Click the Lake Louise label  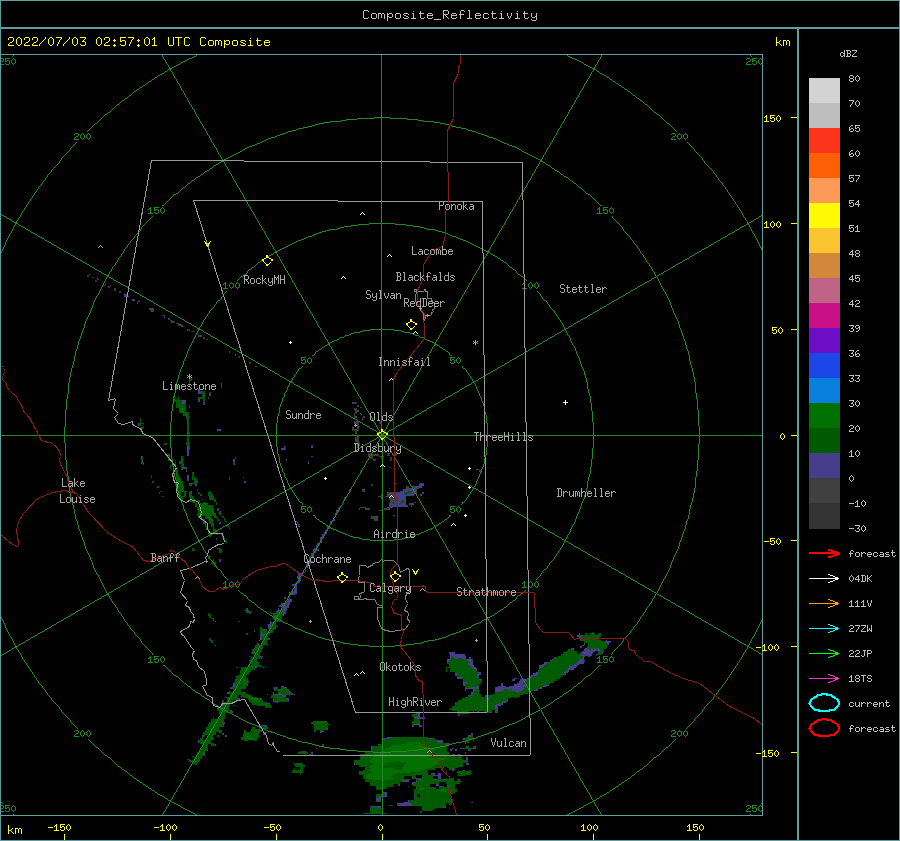77,491
